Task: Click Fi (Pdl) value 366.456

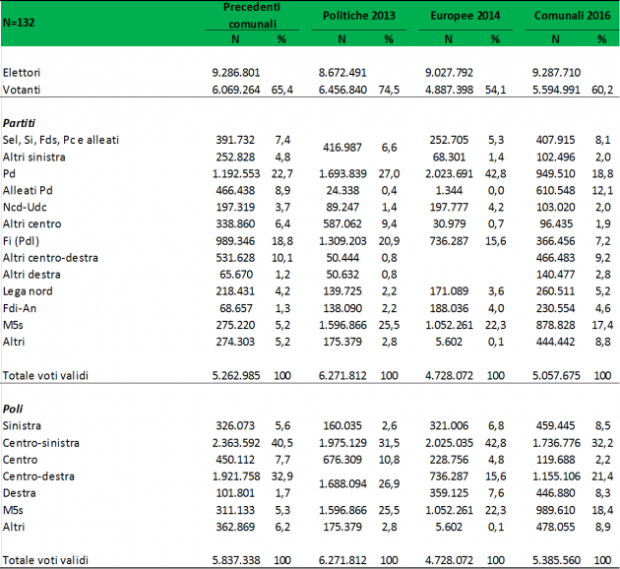Action: pos(556,241)
